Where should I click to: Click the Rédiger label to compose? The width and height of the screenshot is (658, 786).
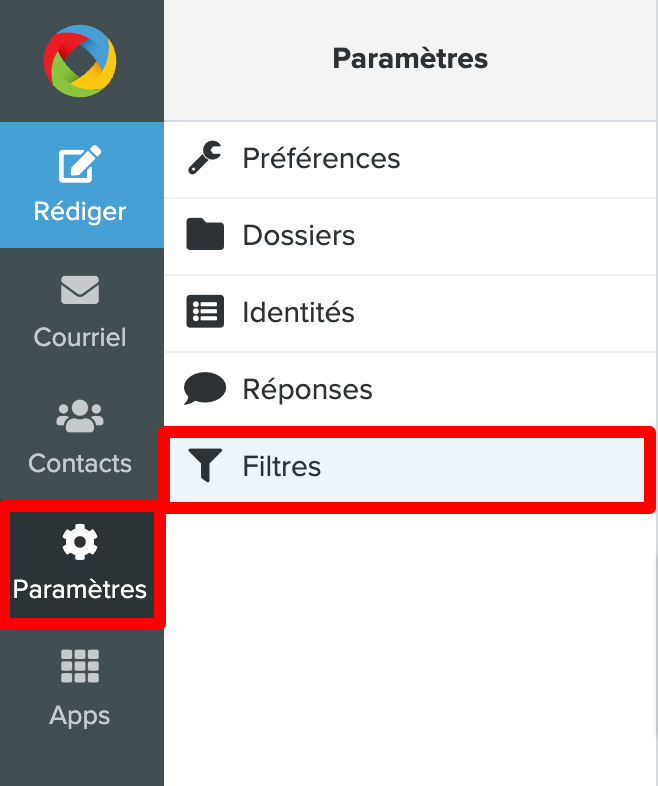80,212
